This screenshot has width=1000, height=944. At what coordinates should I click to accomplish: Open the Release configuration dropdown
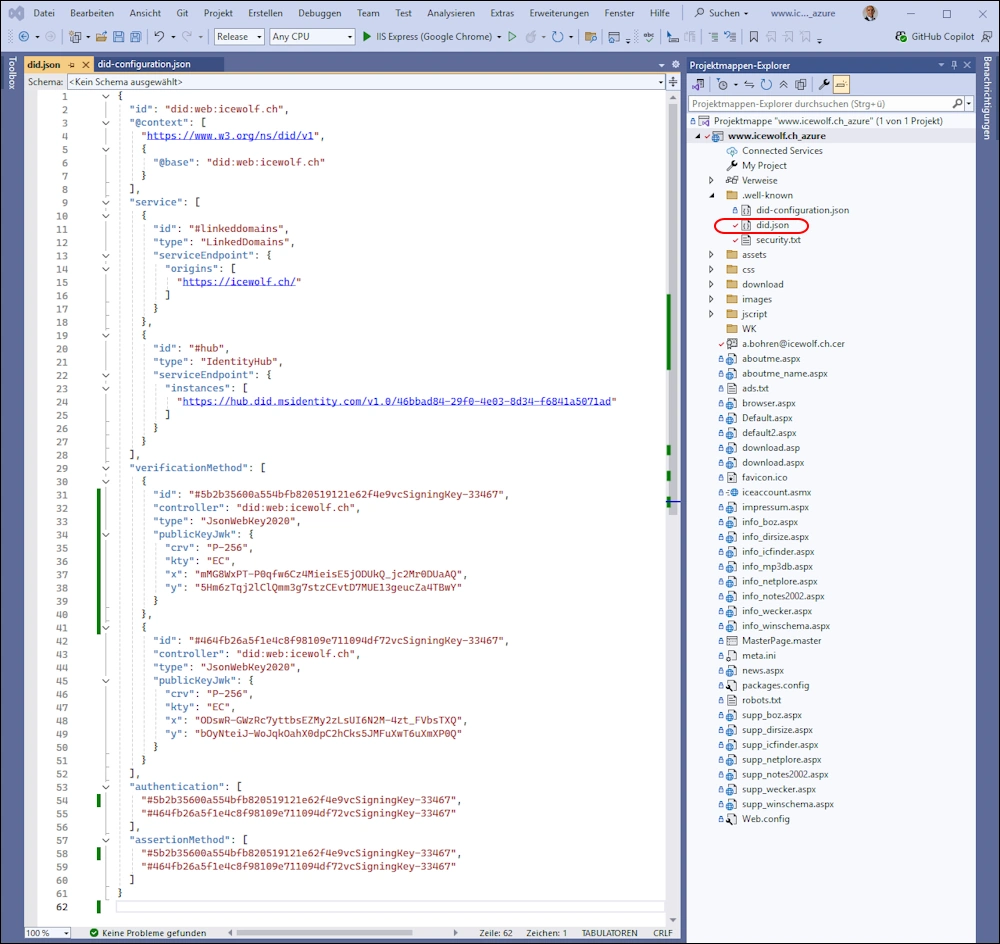pyautogui.click(x=238, y=37)
